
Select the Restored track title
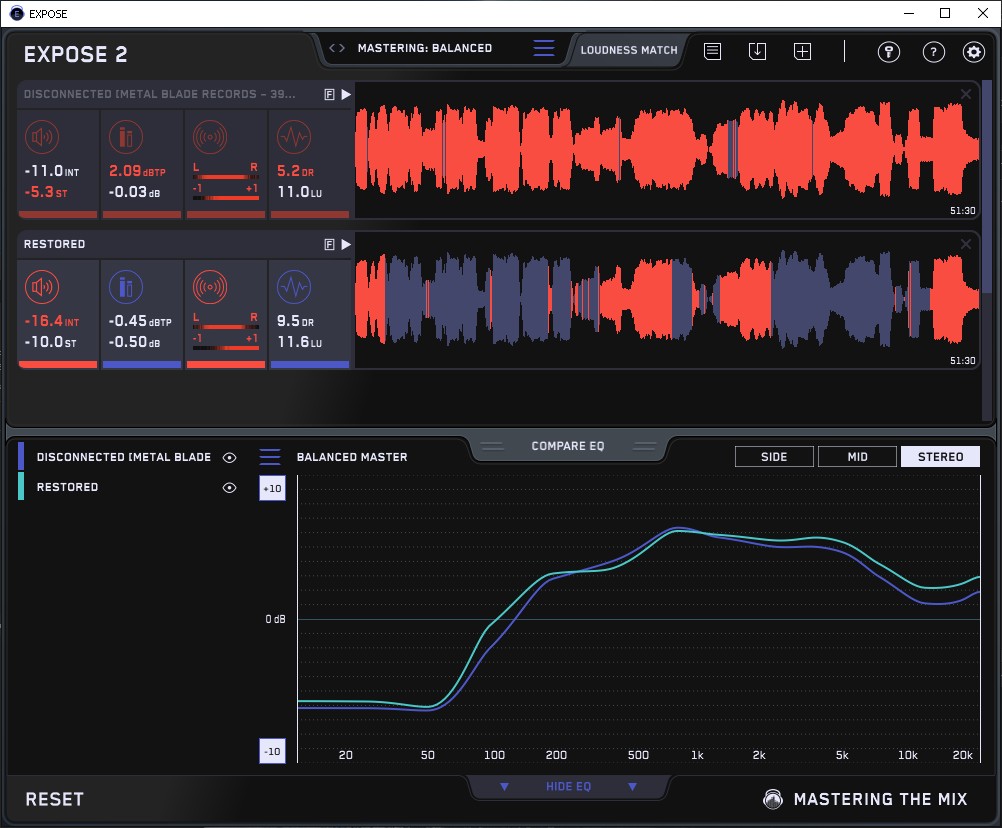(x=54, y=244)
